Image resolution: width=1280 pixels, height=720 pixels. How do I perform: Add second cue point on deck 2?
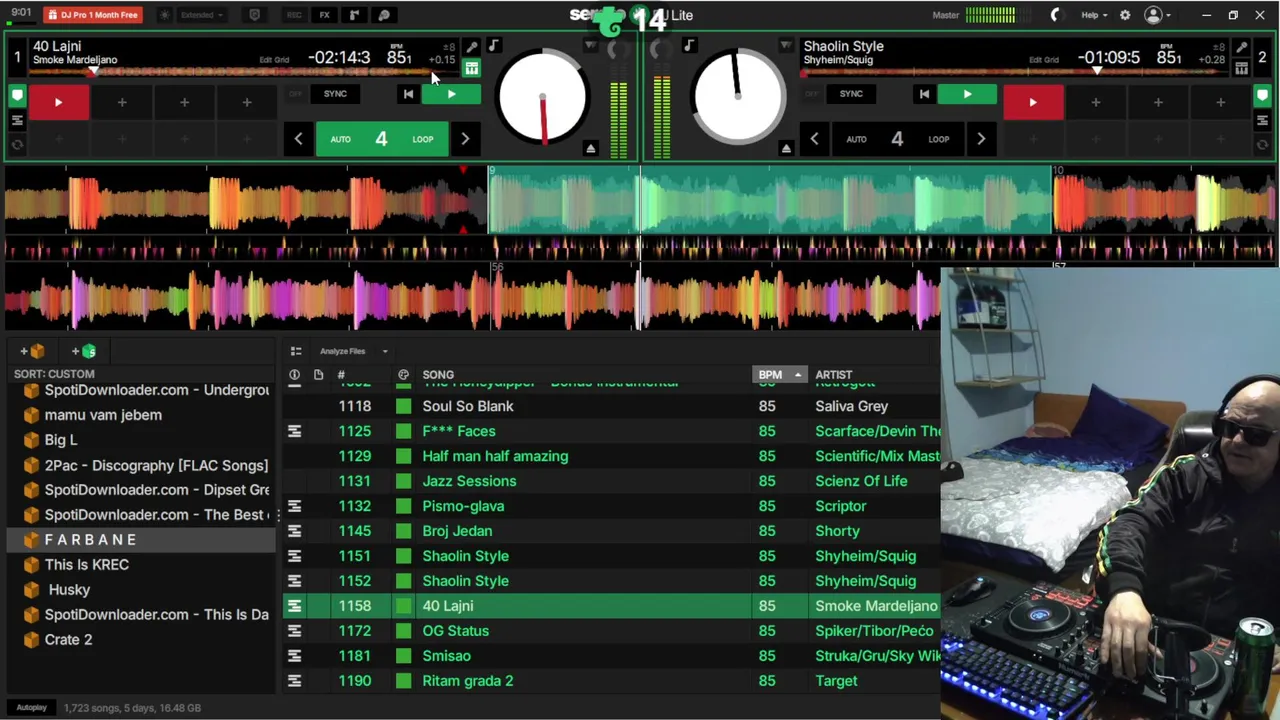point(1096,102)
